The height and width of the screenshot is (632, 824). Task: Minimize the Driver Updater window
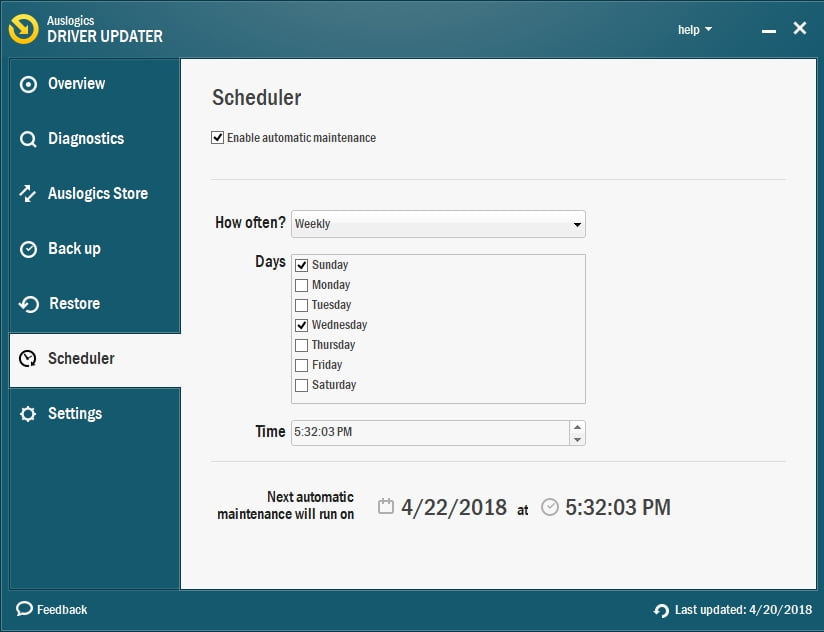[x=769, y=30]
